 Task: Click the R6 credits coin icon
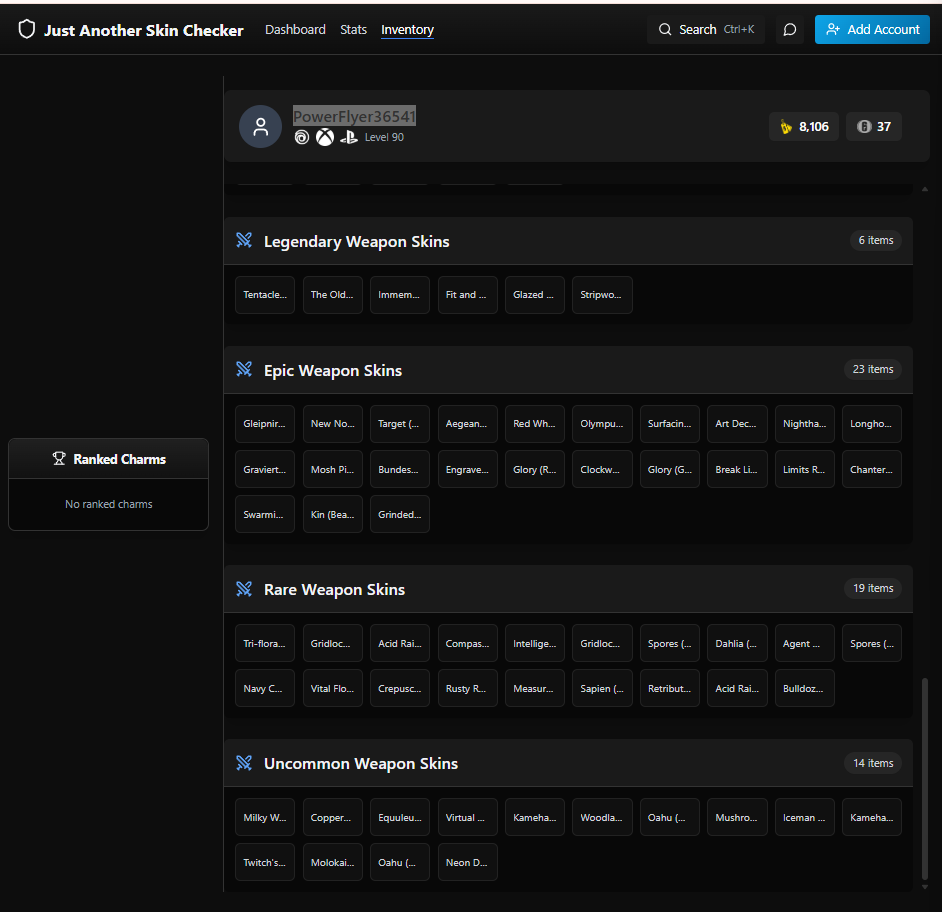click(x=863, y=127)
